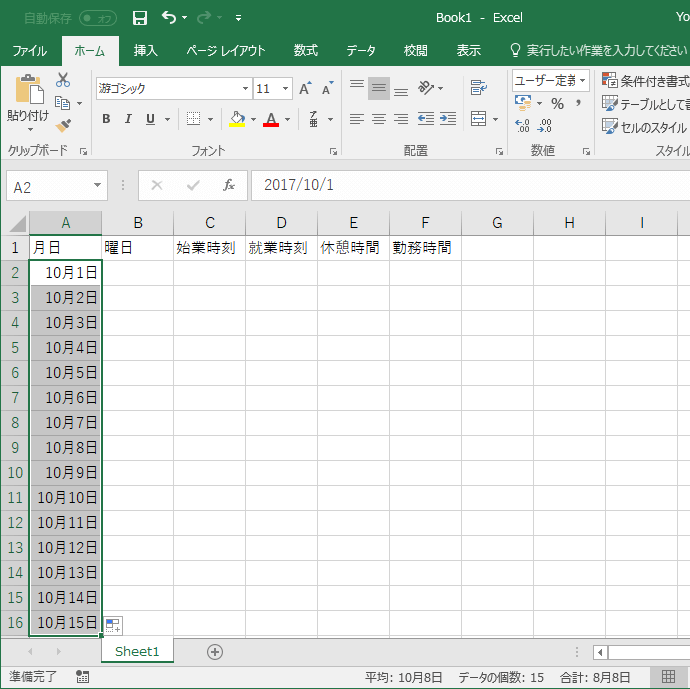Align text right
The image size is (690, 689).
tap(401, 119)
